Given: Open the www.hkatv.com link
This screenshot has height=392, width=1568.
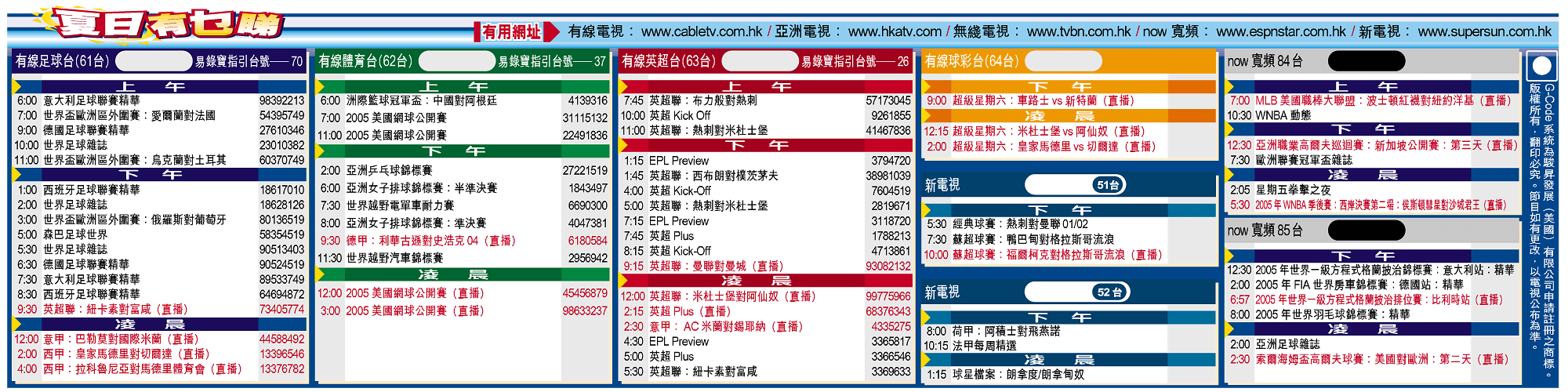Looking at the screenshot, I should 895,32.
